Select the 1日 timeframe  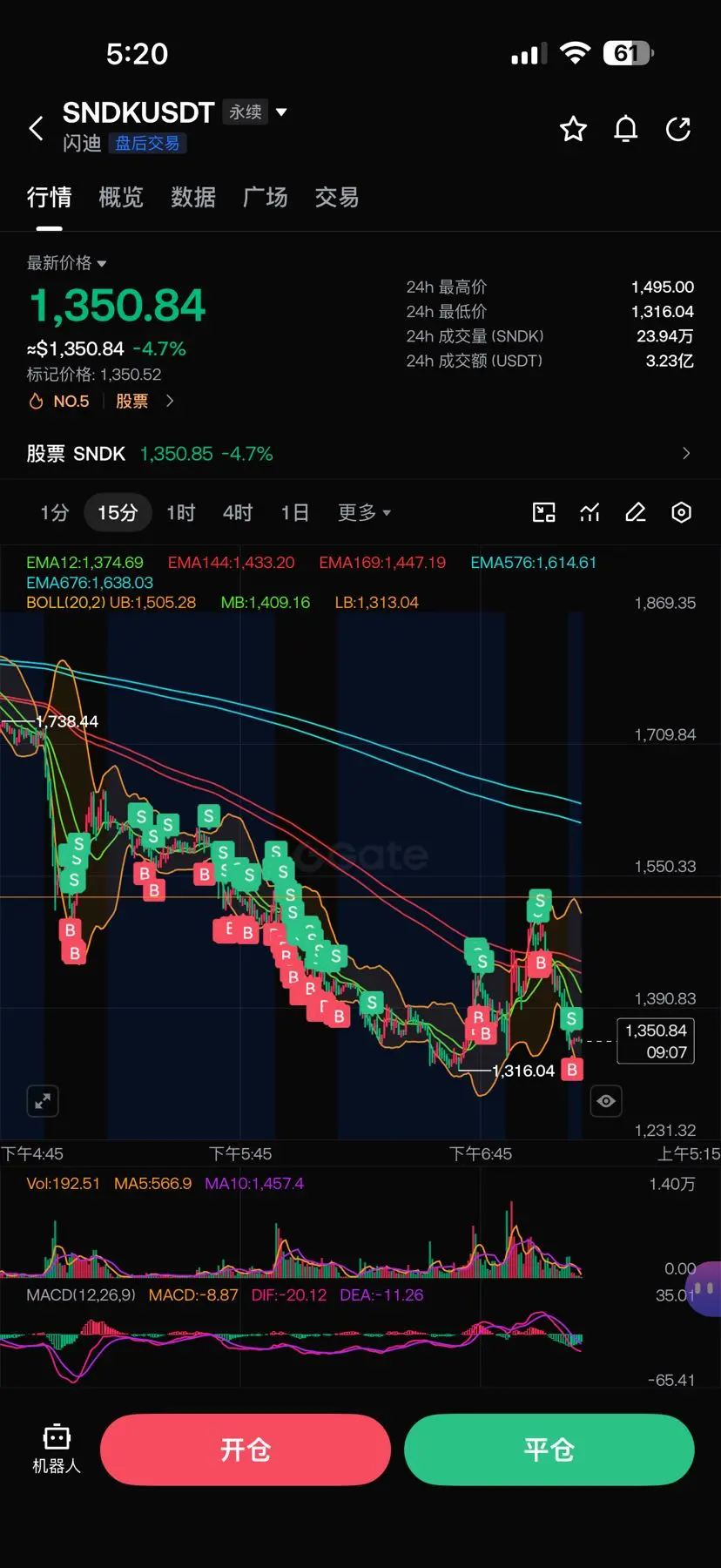[x=295, y=512]
